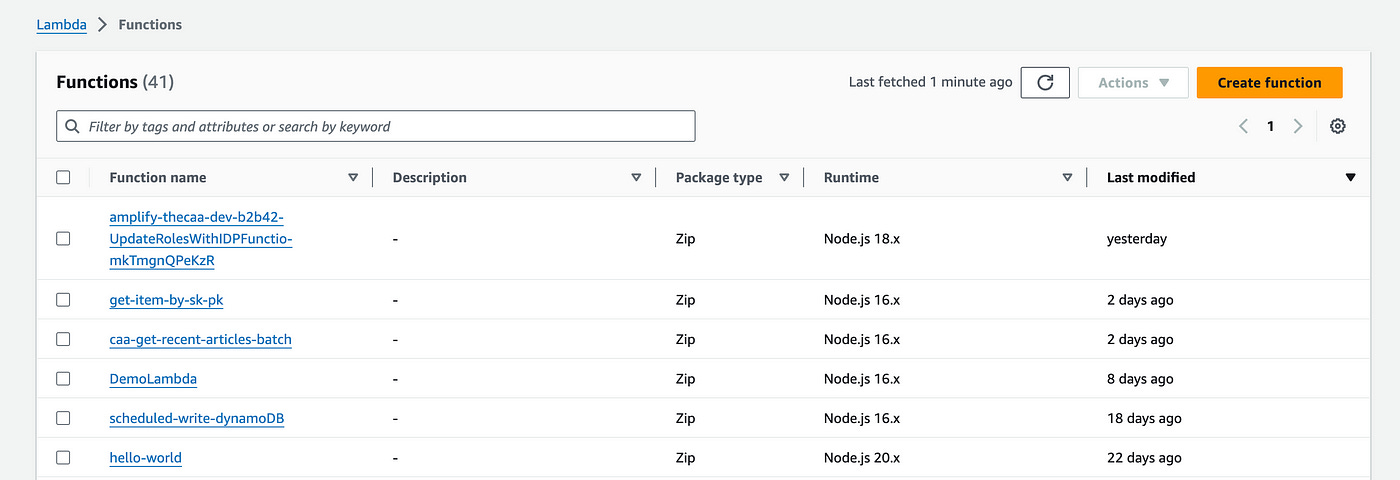1400x480 pixels.
Task: Open the hello-world function link
Action: click(146, 458)
